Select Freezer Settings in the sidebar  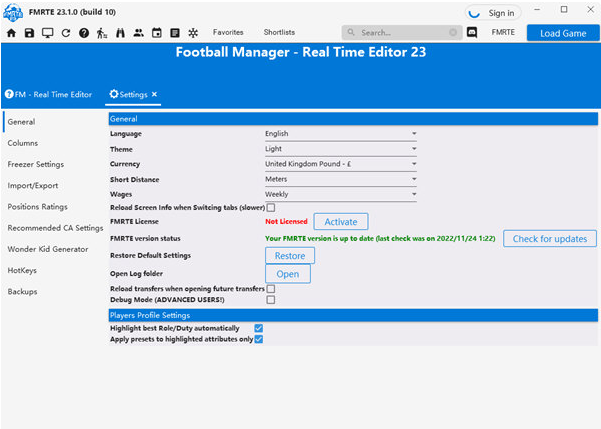[x=36, y=164]
